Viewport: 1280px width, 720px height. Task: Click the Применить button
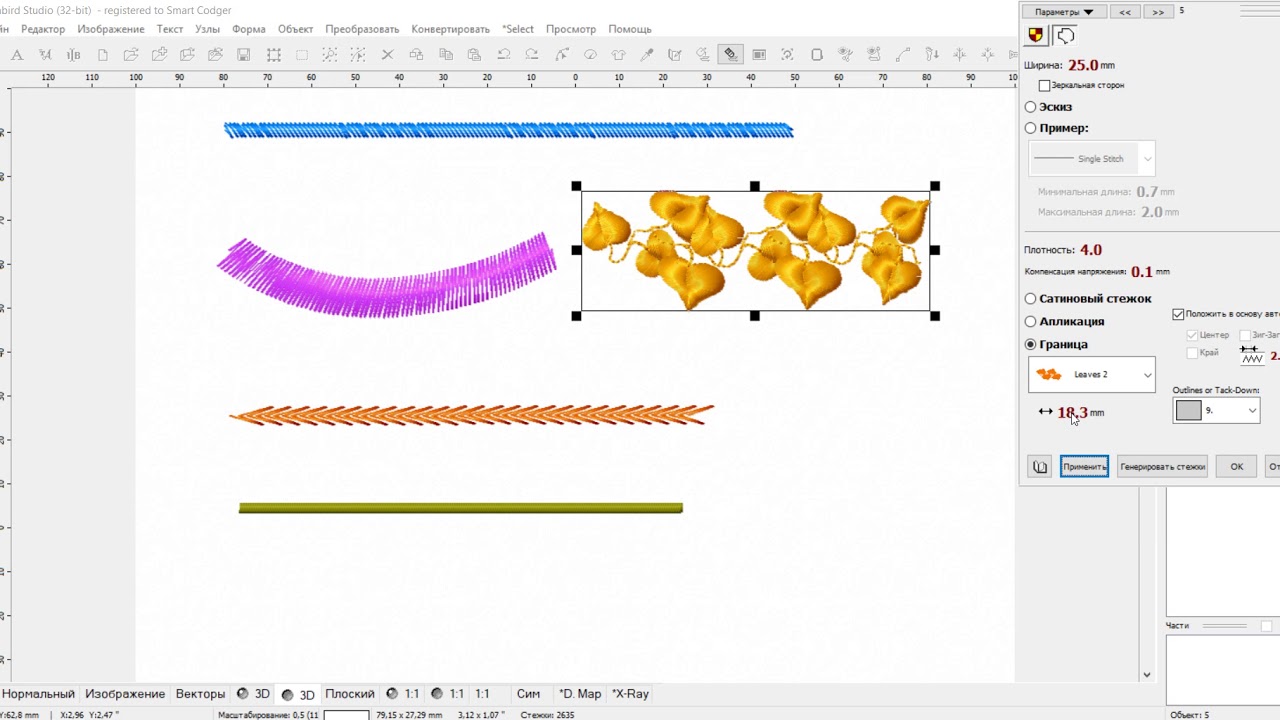click(x=1084, y=467)
